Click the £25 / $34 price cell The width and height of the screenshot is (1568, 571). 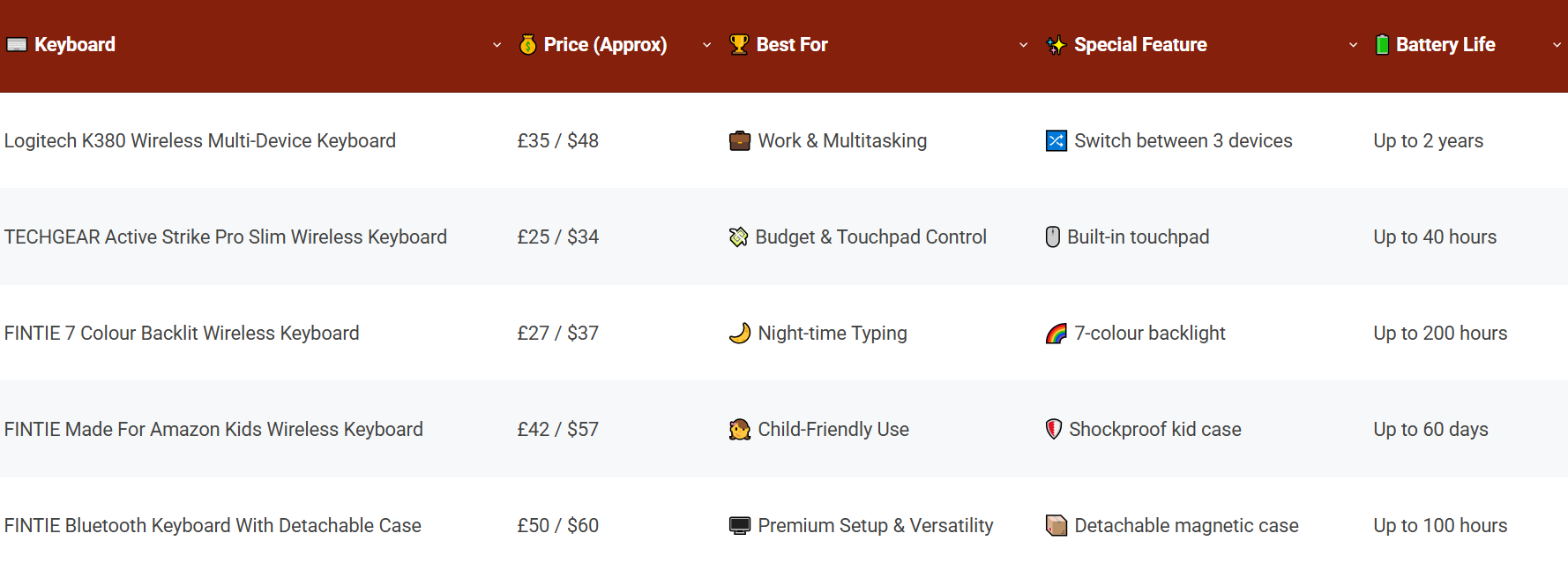pos(558,237)
